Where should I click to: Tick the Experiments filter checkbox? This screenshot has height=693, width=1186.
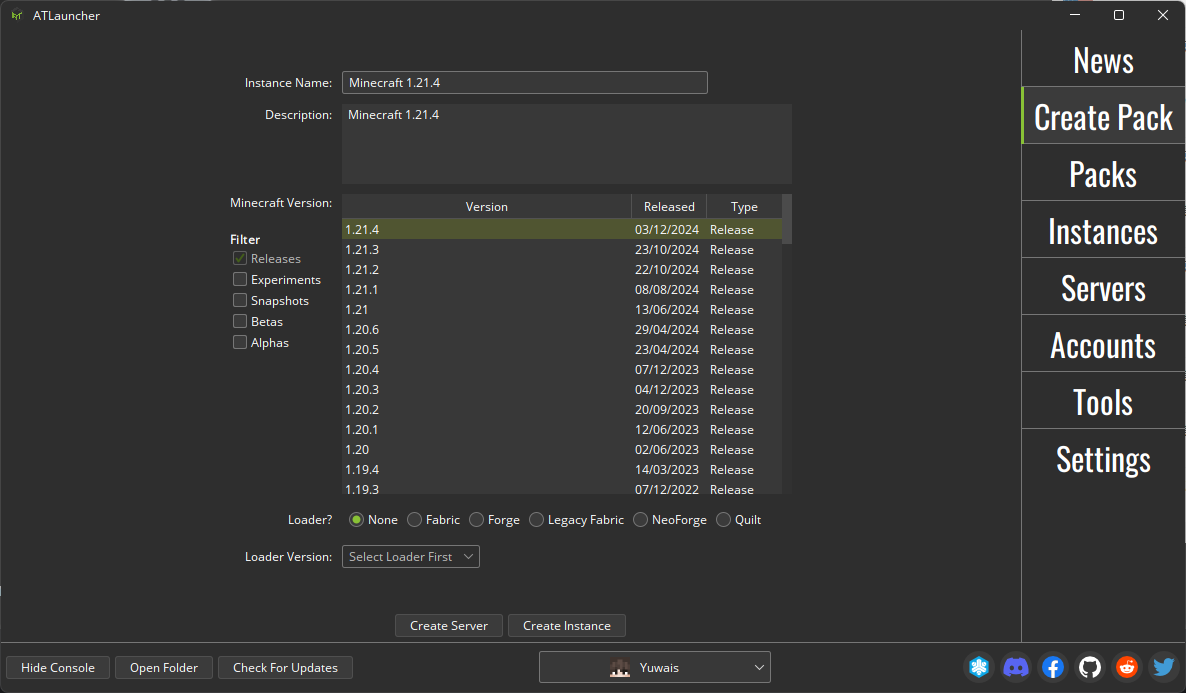tap(240, 279)
